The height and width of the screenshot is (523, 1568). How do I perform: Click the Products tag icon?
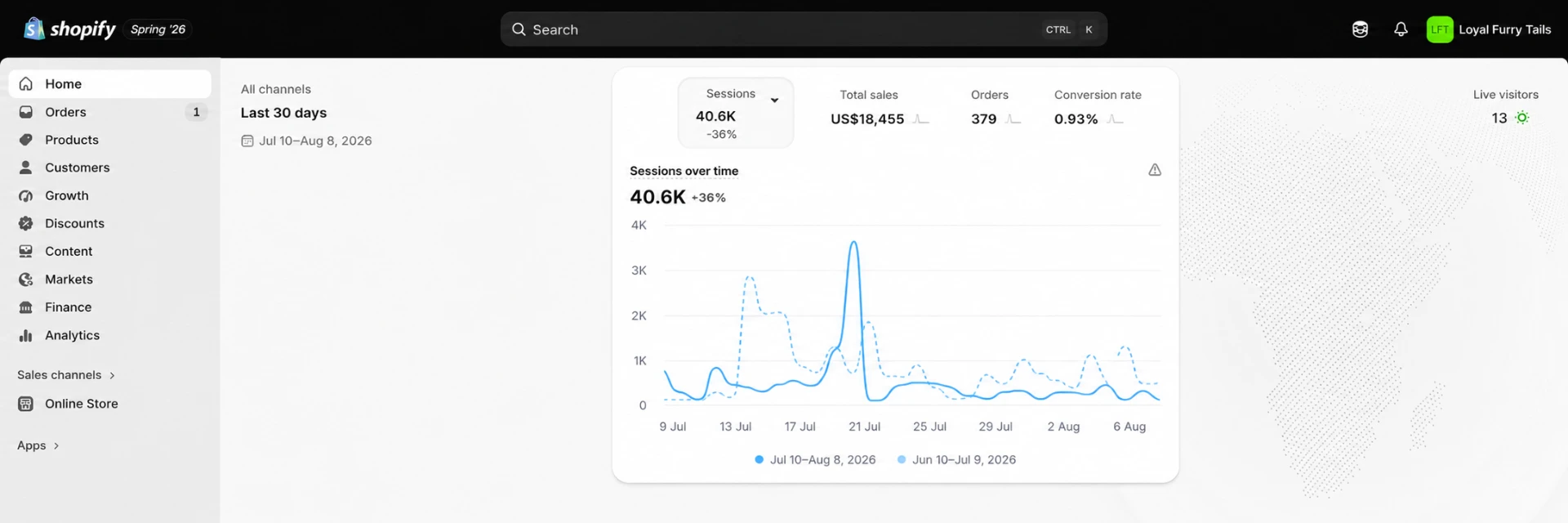pyautogui.click(x=26, y=140)
